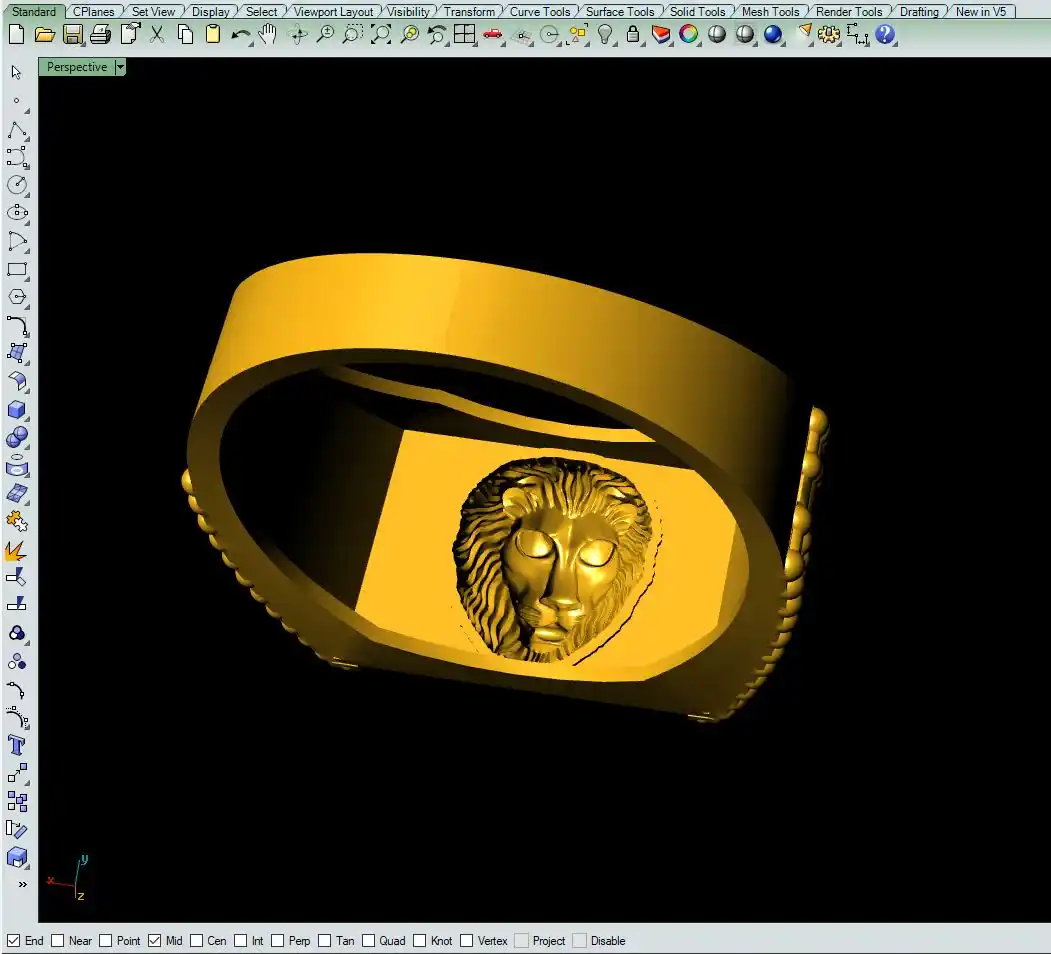Select the Circle tool in sidebar
Viewport: 1051px width, 954px height.
pyautogui.click(x=17, y=185)
